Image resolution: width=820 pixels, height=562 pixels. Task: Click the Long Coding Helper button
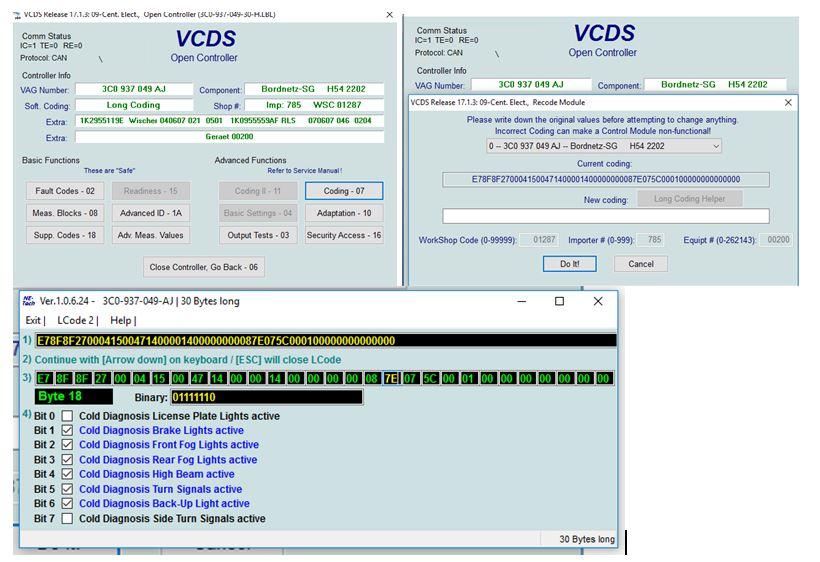689,199
